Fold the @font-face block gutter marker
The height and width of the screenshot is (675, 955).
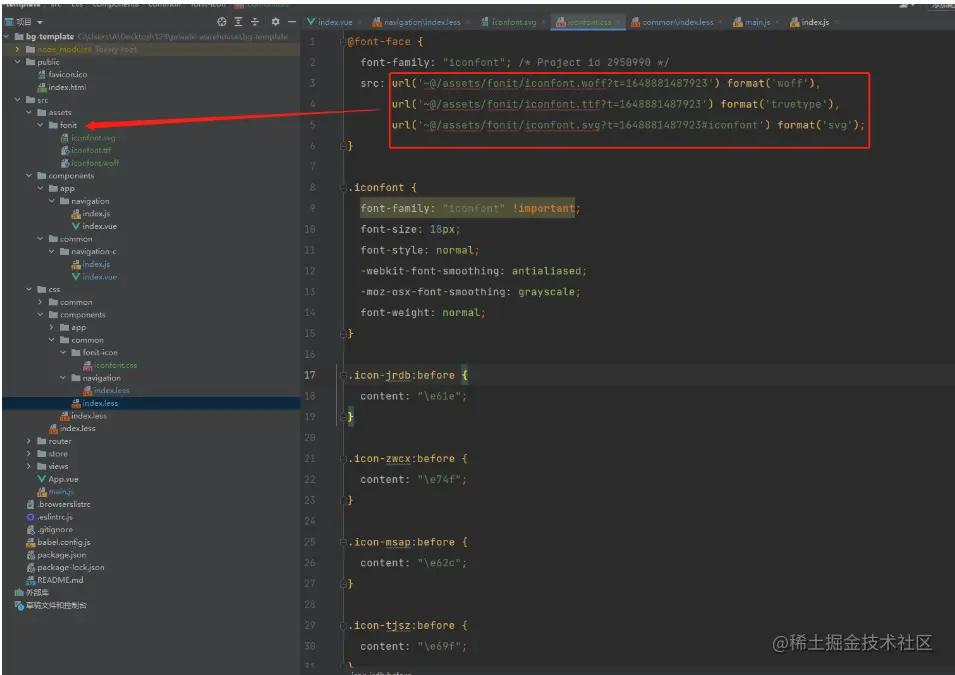pos(344,42)
